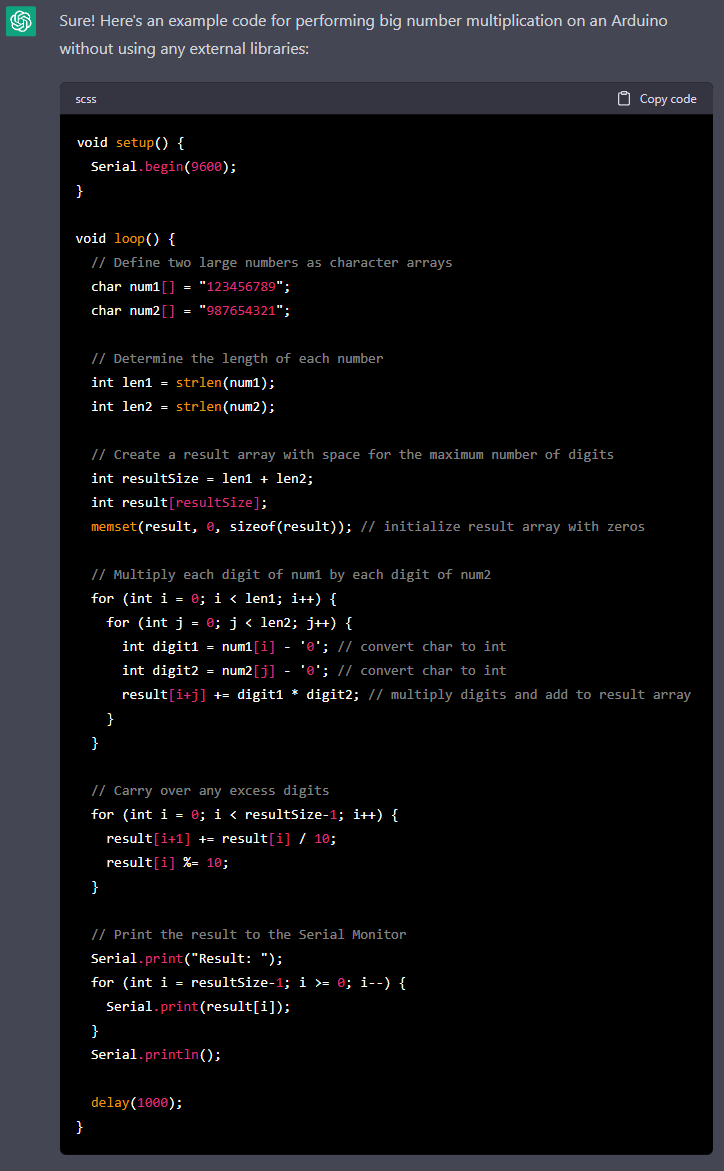This screenshot has height=1171, width=724.
Task: Click the void loop() declaration
Action: (x=125, y=238)
